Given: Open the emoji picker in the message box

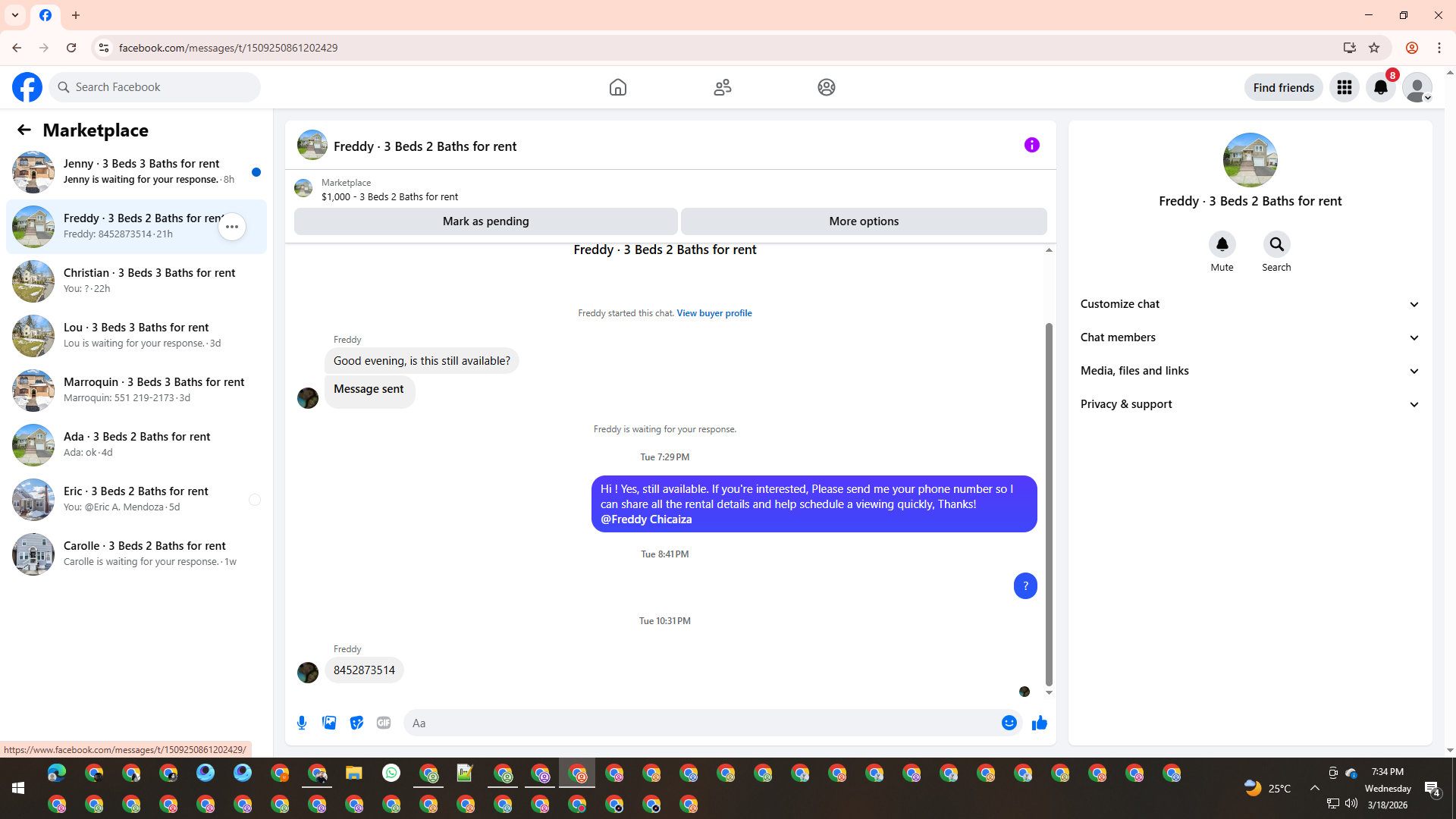Looking at the screenshot, I should pos(1009,723).
